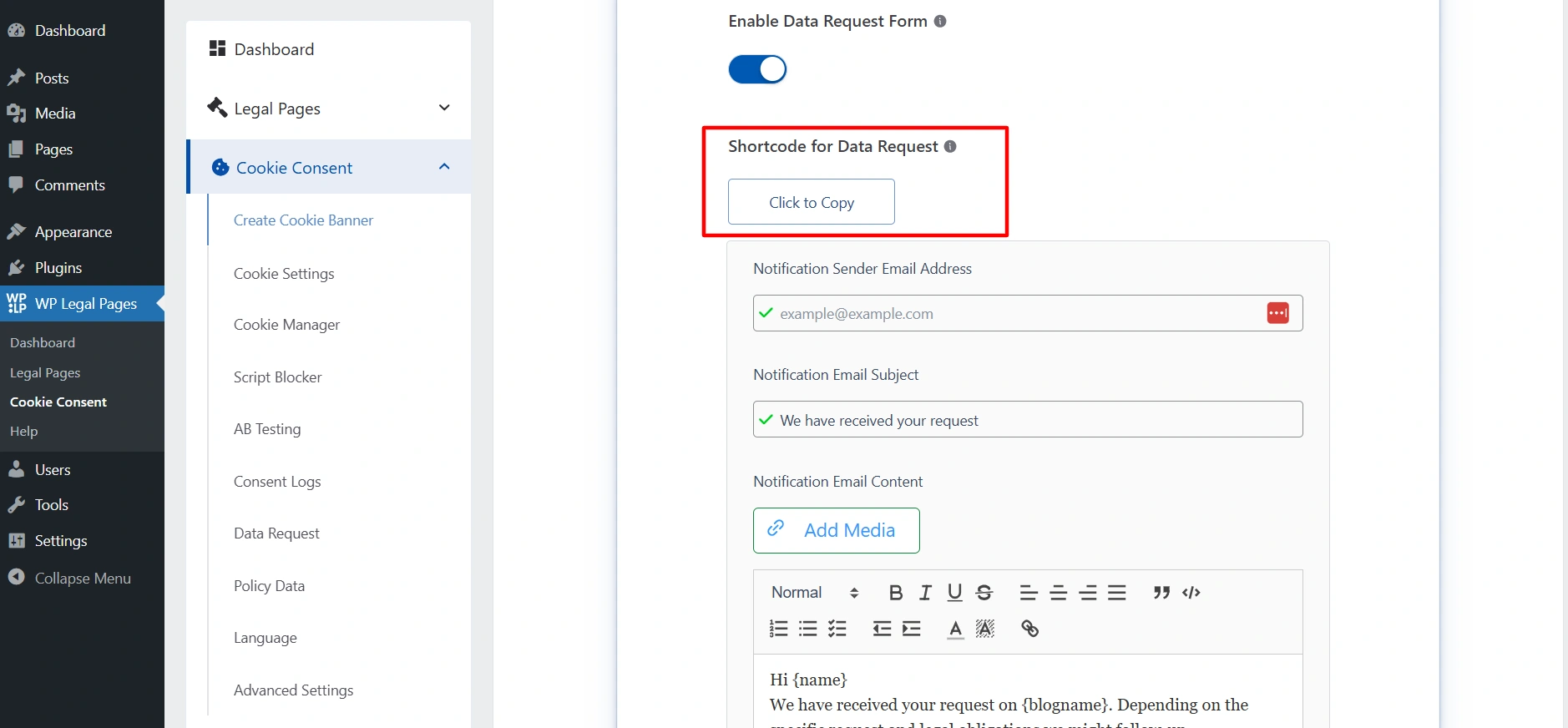Expand the Legal Pages section

[x=444, y=109]
